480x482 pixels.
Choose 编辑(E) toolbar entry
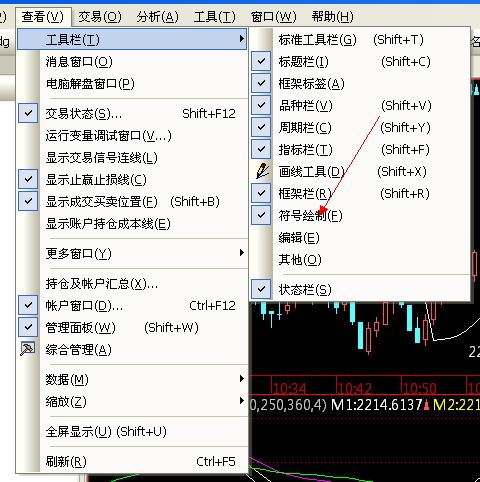[360, 237]
